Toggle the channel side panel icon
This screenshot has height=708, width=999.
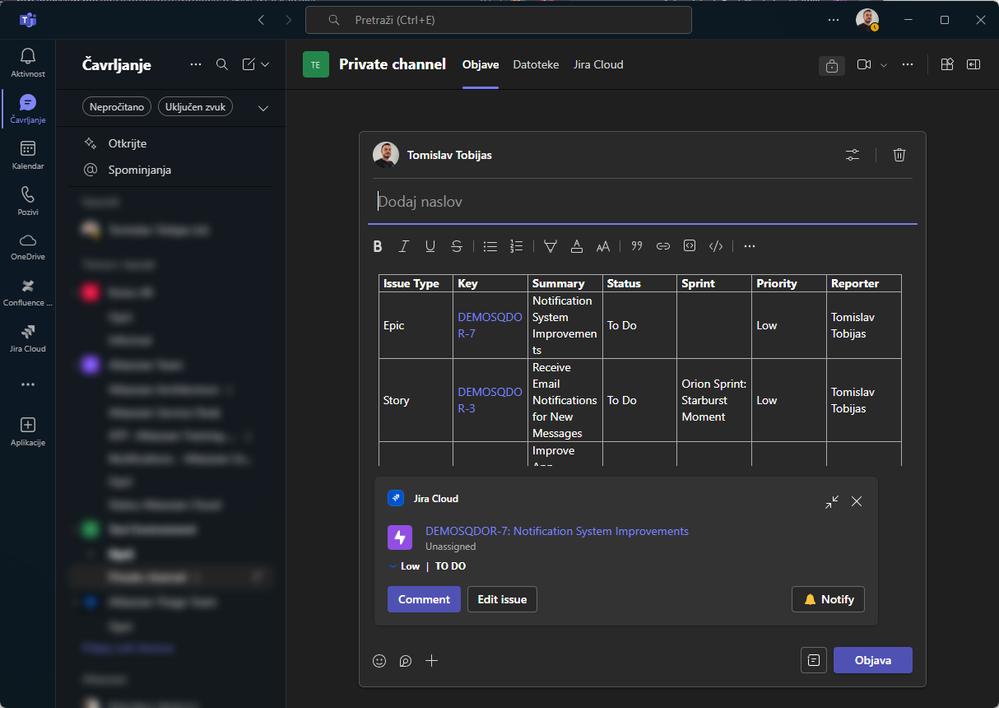(x=974, y=64)
